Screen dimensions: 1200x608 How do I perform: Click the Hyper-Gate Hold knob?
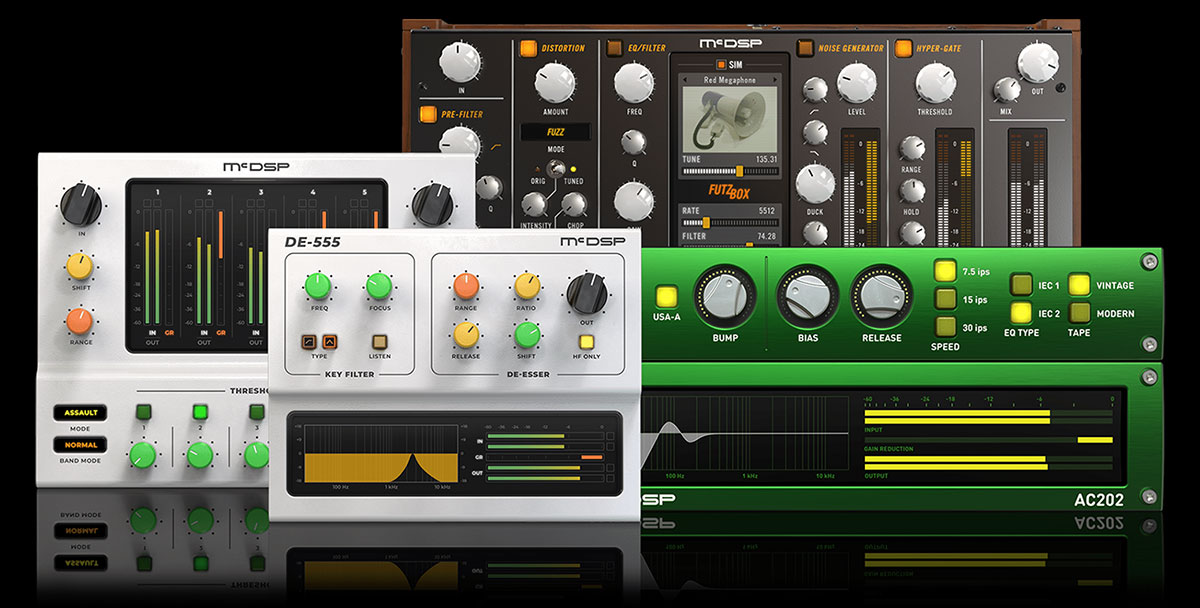tap(911, 191)
